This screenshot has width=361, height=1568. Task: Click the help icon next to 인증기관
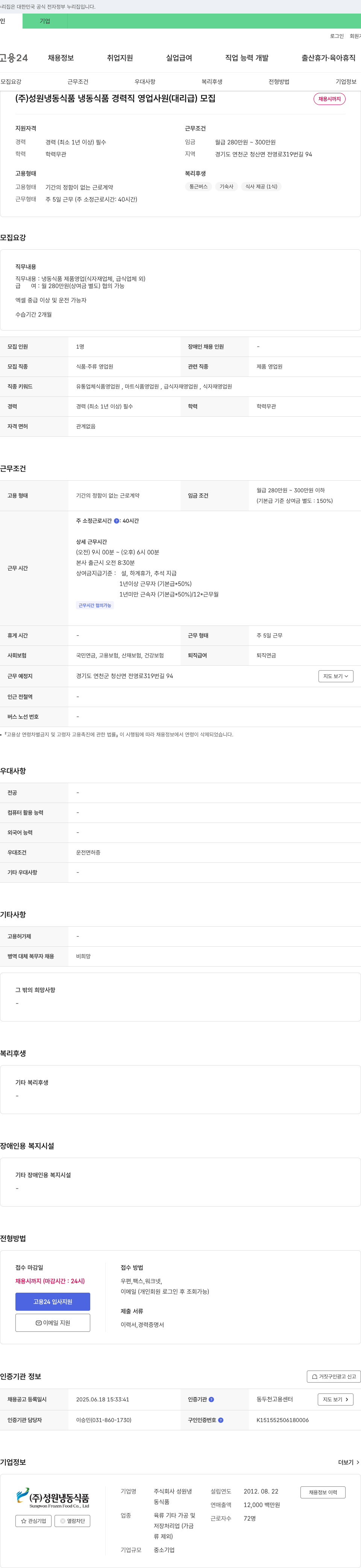point(211,1400)
